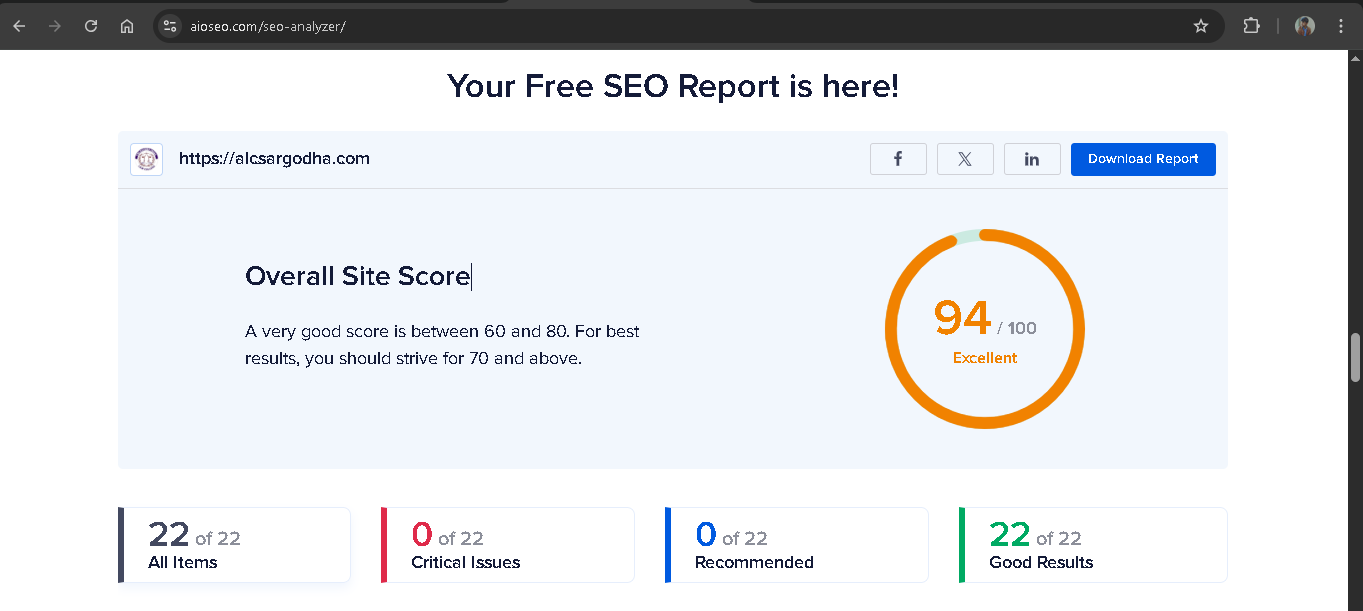Click the Your Free SEO Report heading
The height and width of the screenshot is (611, 1363).
tap(673, 86)
